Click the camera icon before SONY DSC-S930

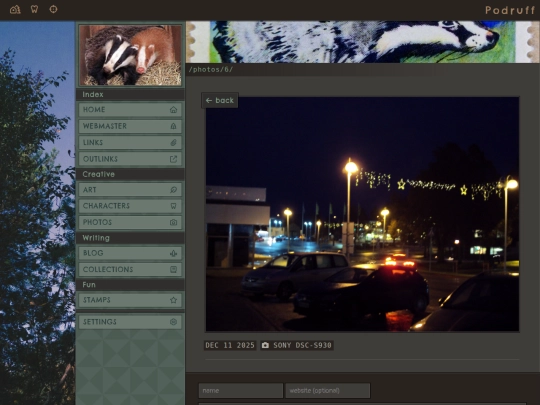pyautogui.click(x=265, y=345)
